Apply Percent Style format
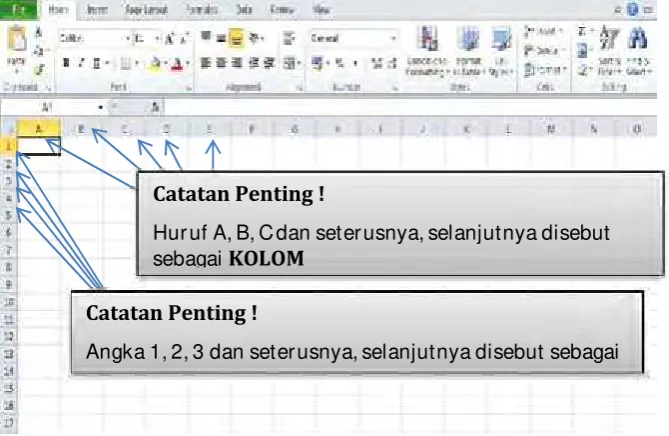The width and height of the screenshot is (669, 436). click(340, 64)
